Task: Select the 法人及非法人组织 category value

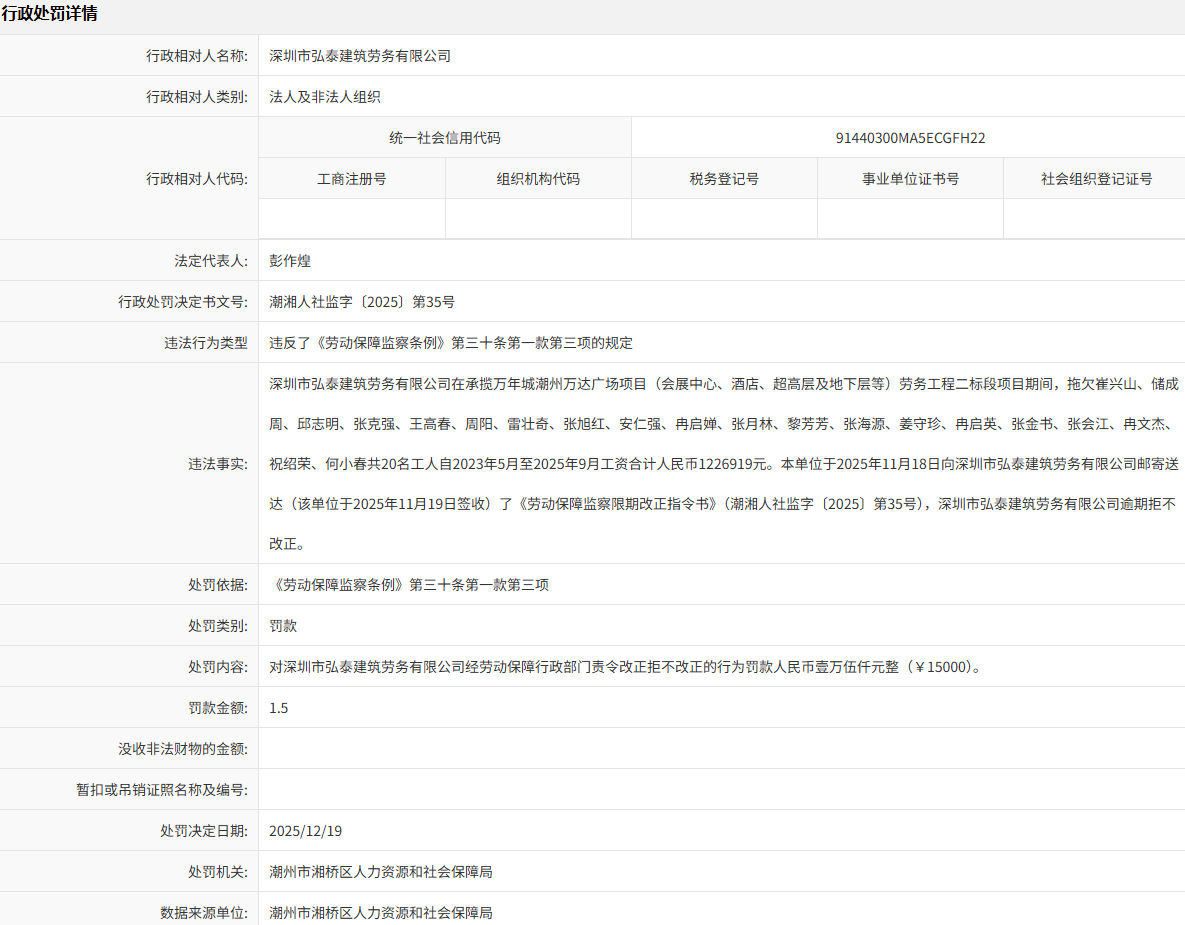Action: click(x=325, y=97)
